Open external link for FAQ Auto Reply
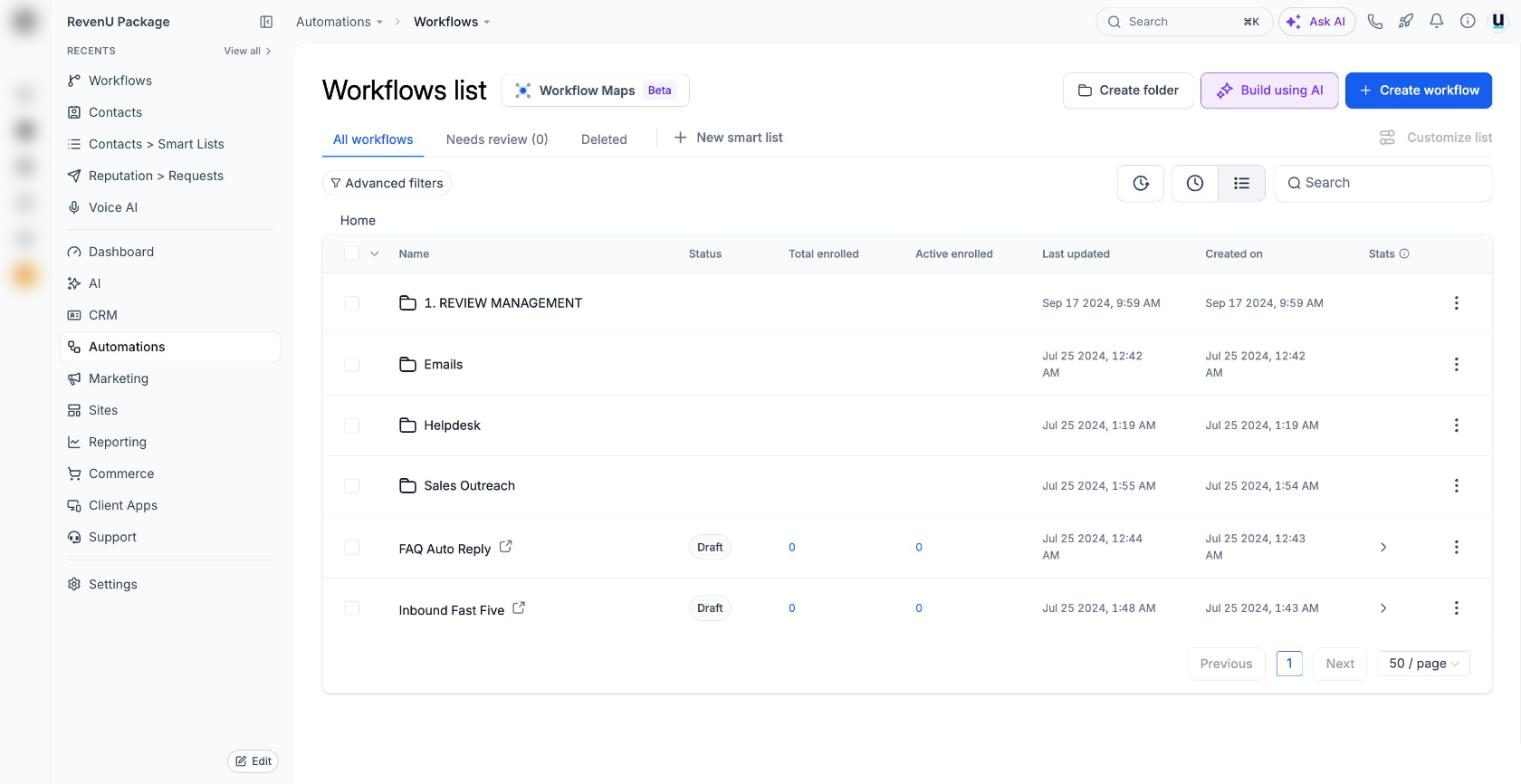1521x784 pixels. click(506, 546)
